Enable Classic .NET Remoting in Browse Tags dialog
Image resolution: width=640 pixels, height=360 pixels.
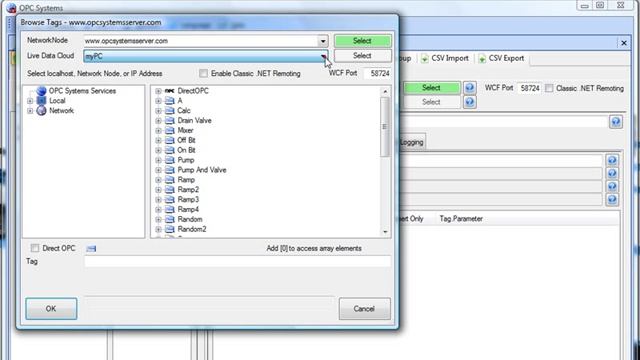[x=203, y=73]
